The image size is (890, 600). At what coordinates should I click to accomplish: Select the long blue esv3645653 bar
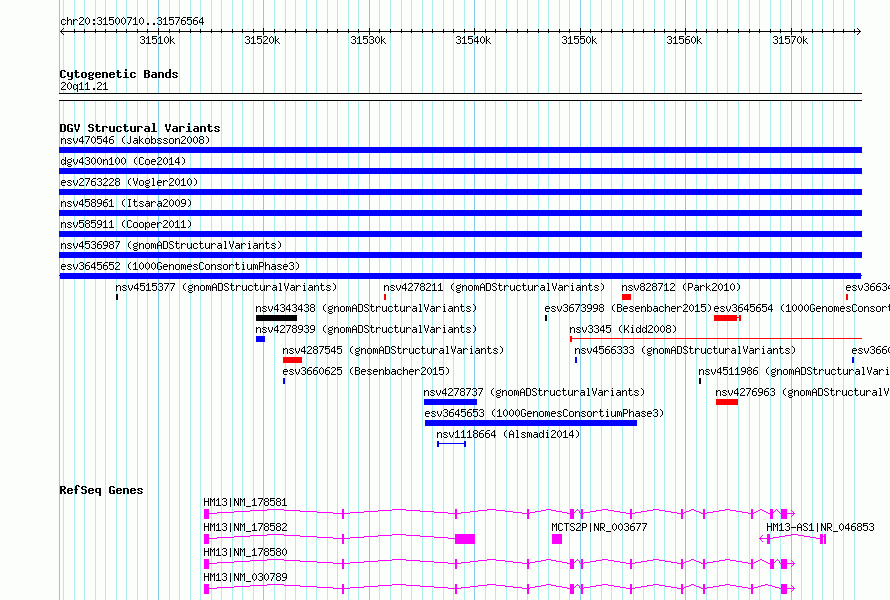[531, 423]
